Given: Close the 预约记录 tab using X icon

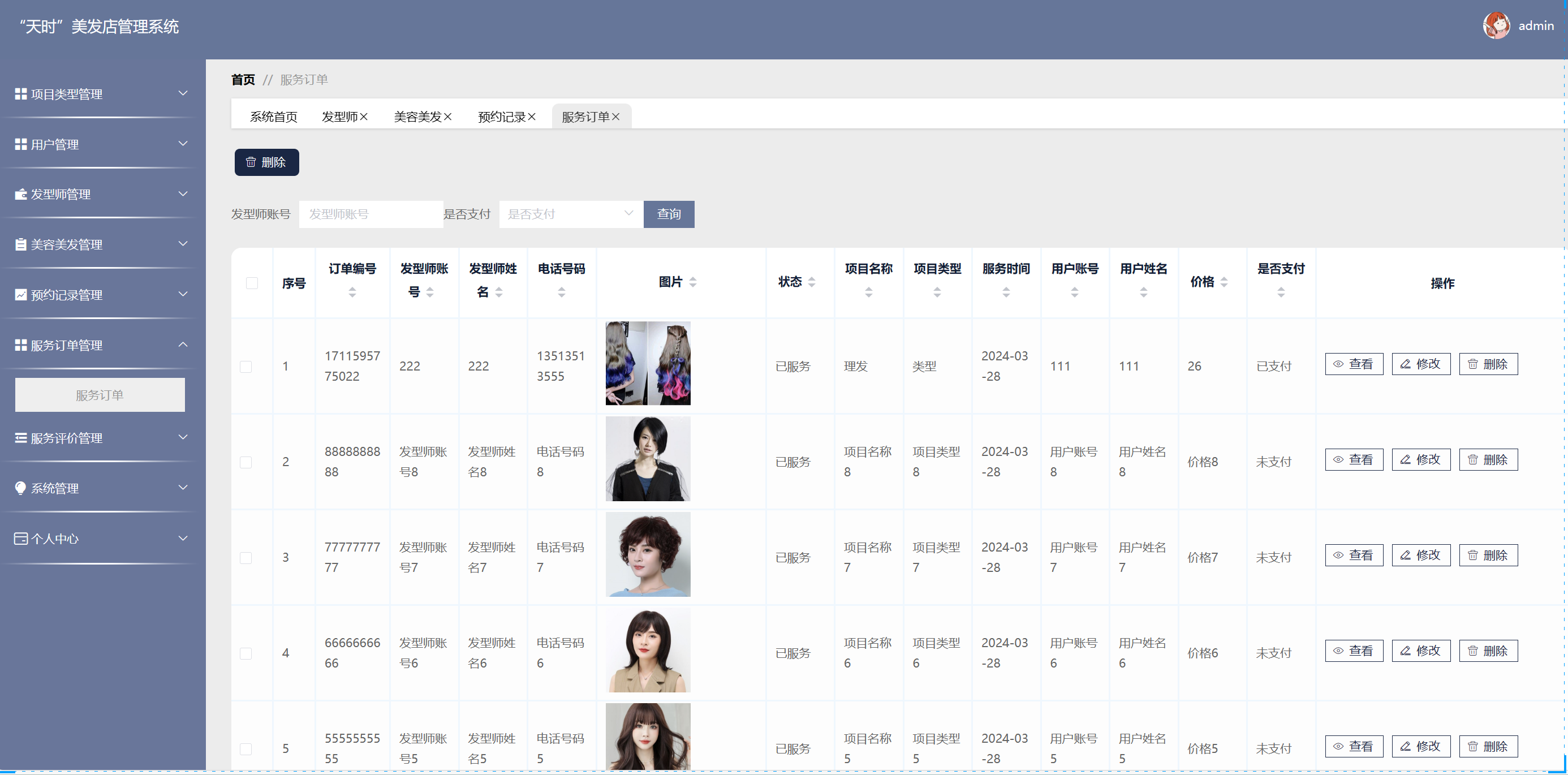Looking at the screenshot, I should click(x=532, y=117).
